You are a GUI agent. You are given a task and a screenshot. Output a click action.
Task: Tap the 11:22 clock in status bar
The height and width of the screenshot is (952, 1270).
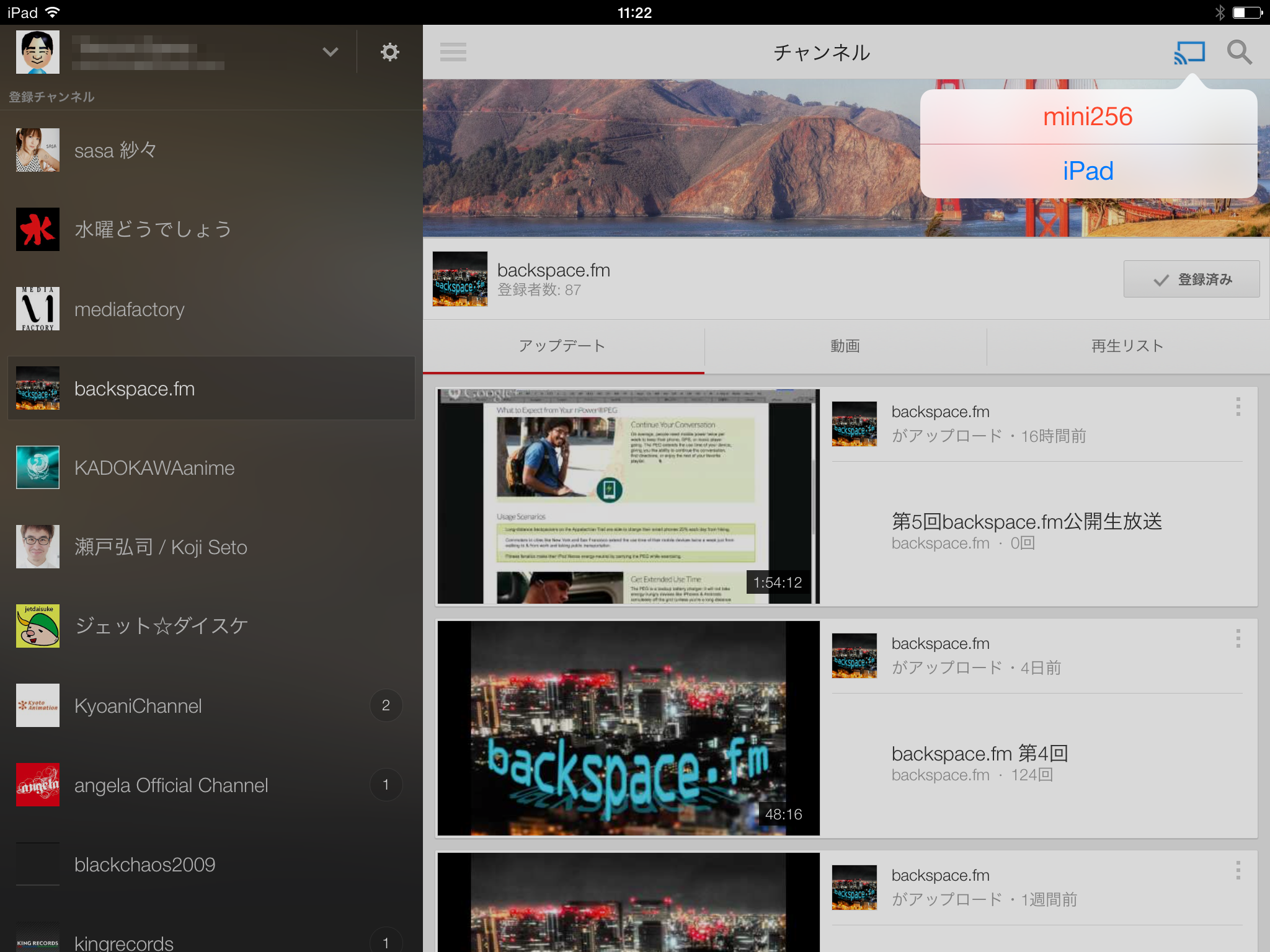[634, 12]
